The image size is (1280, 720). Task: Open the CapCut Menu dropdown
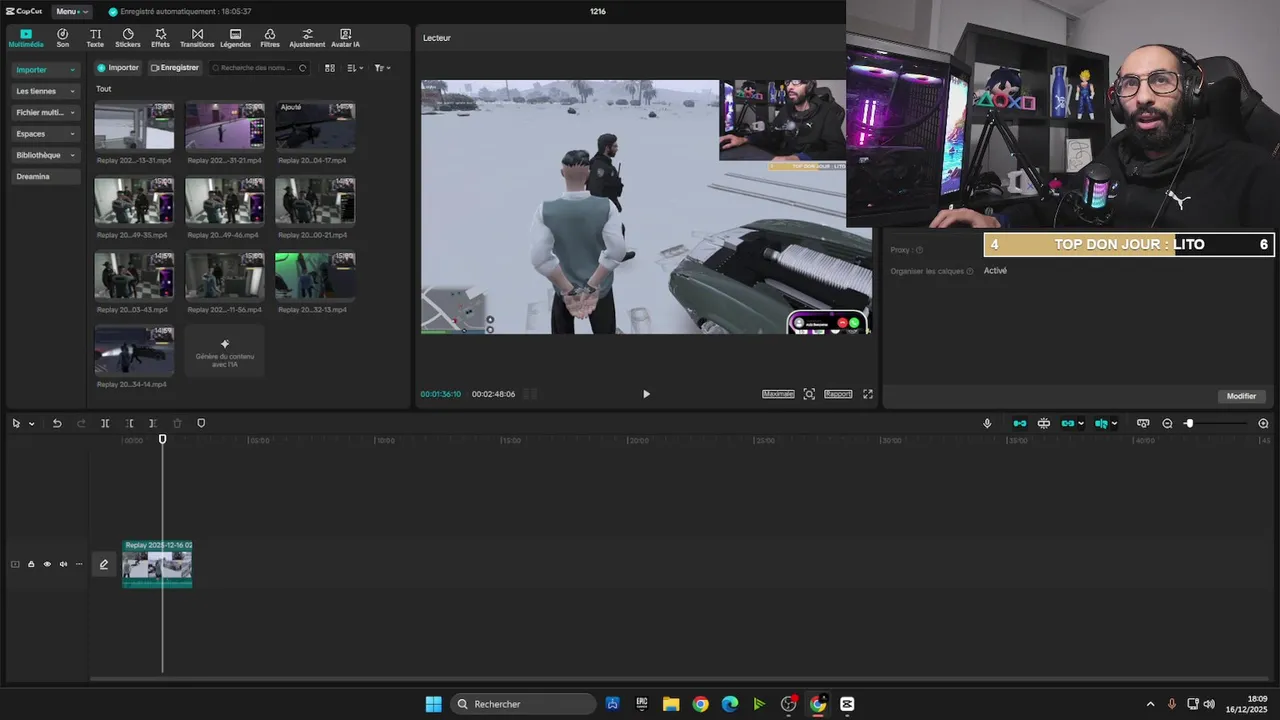point(71,11)
